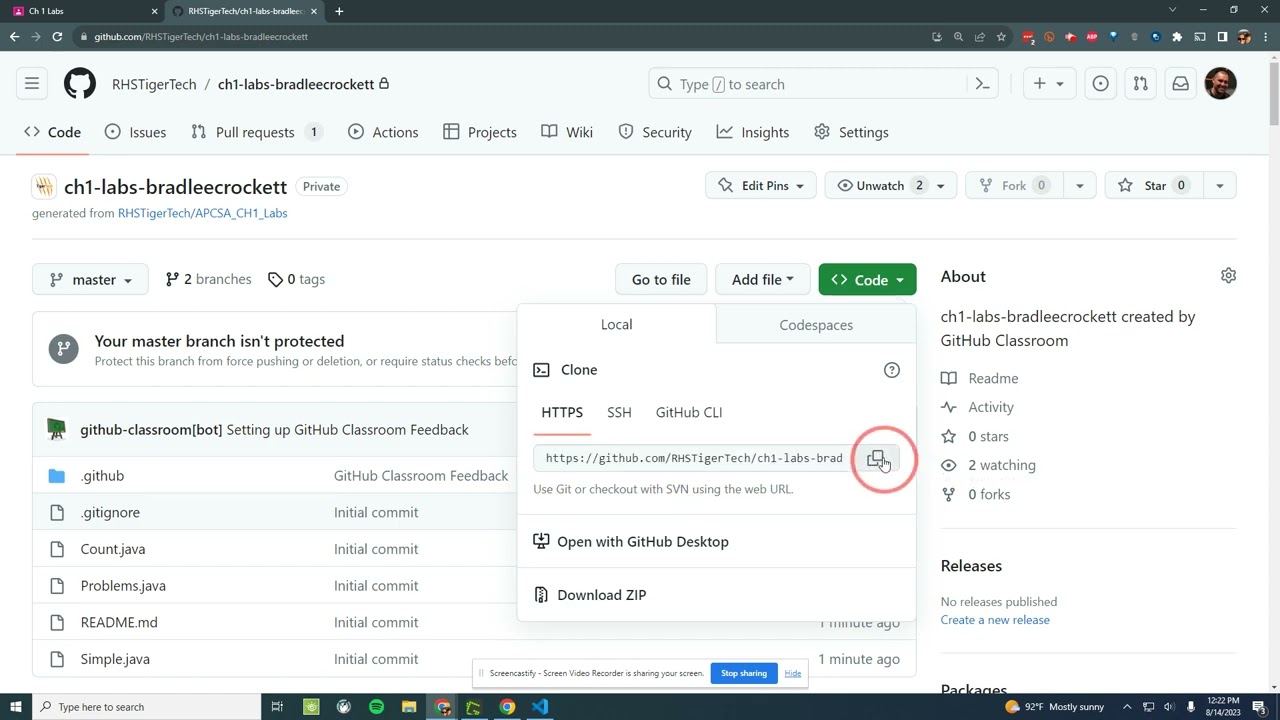Open the Fork list dropdown arrow
This screenshot has height=720, width=1280.
[1079, 185]
